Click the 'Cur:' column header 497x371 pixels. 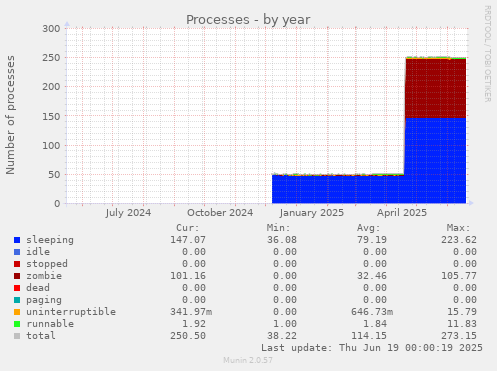(188, 228)
